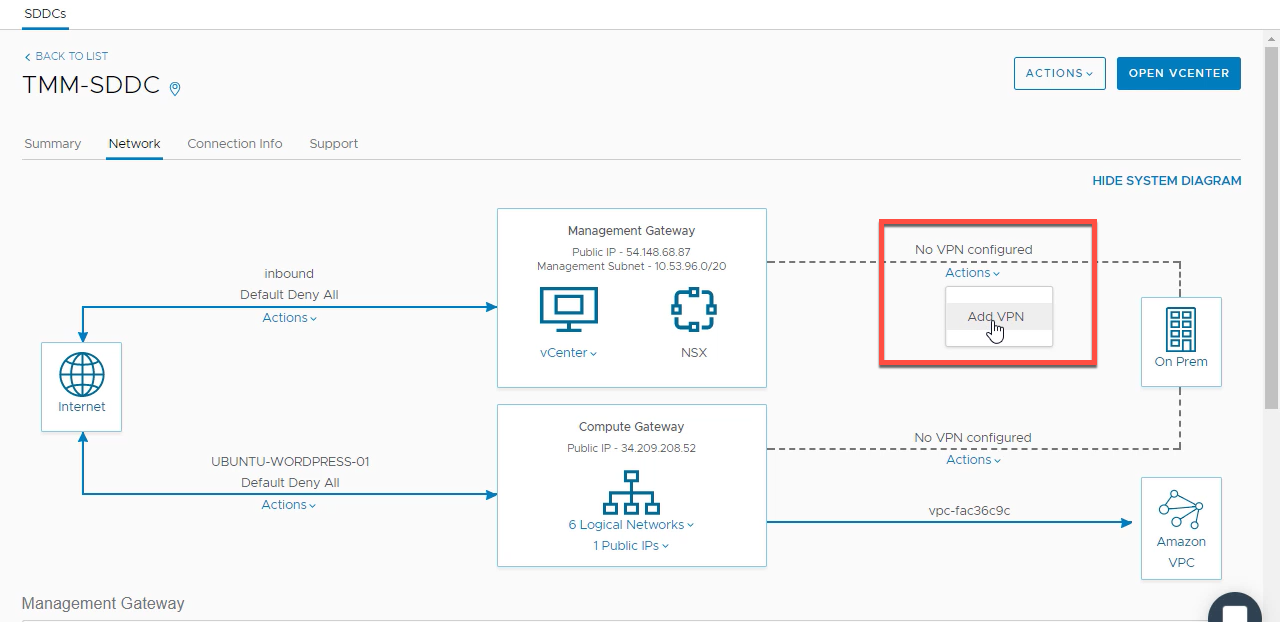1280x622 pixels.
Task: Click HIDE SYSTEM DIAGRAM link
Action: tap(1166, 181)
